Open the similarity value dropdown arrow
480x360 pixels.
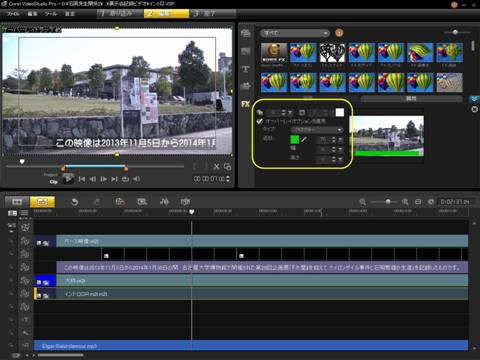click(340, 139)
